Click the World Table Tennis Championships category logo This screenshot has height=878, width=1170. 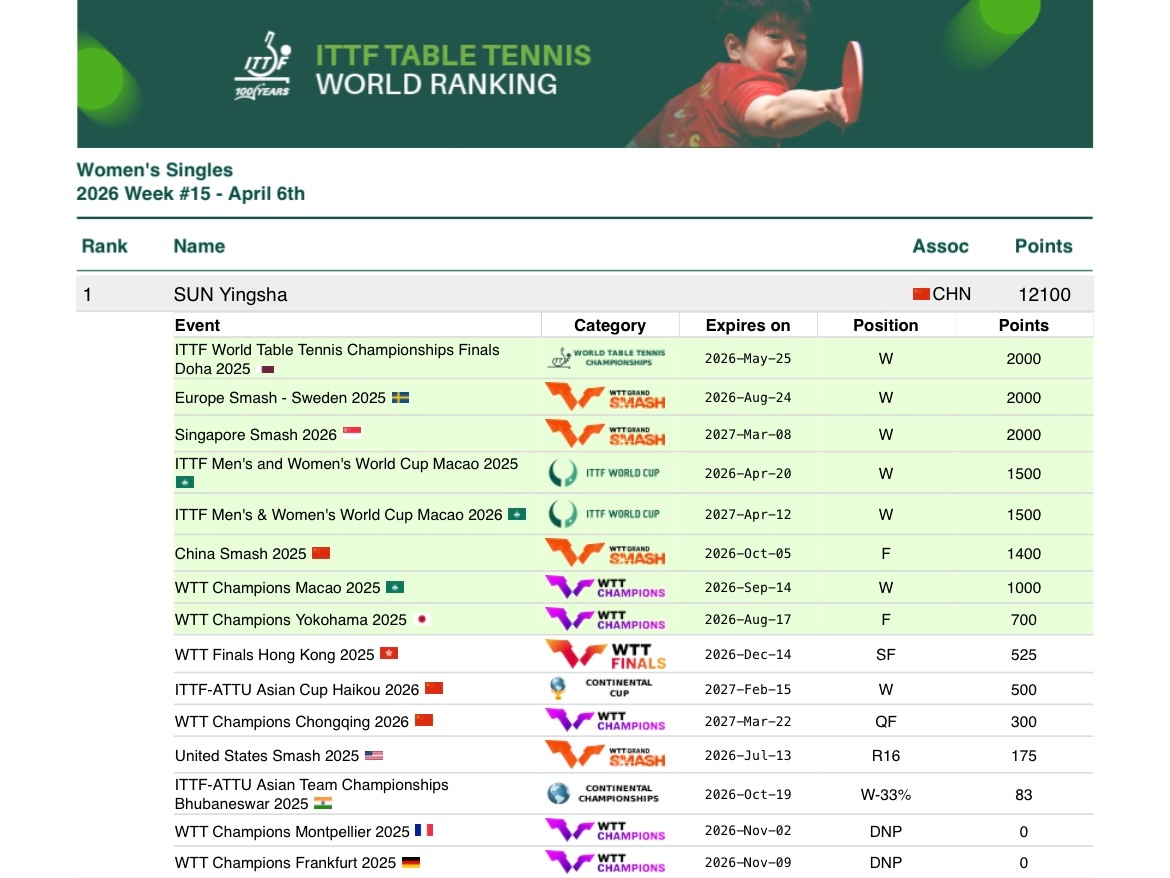click(607, 358)
